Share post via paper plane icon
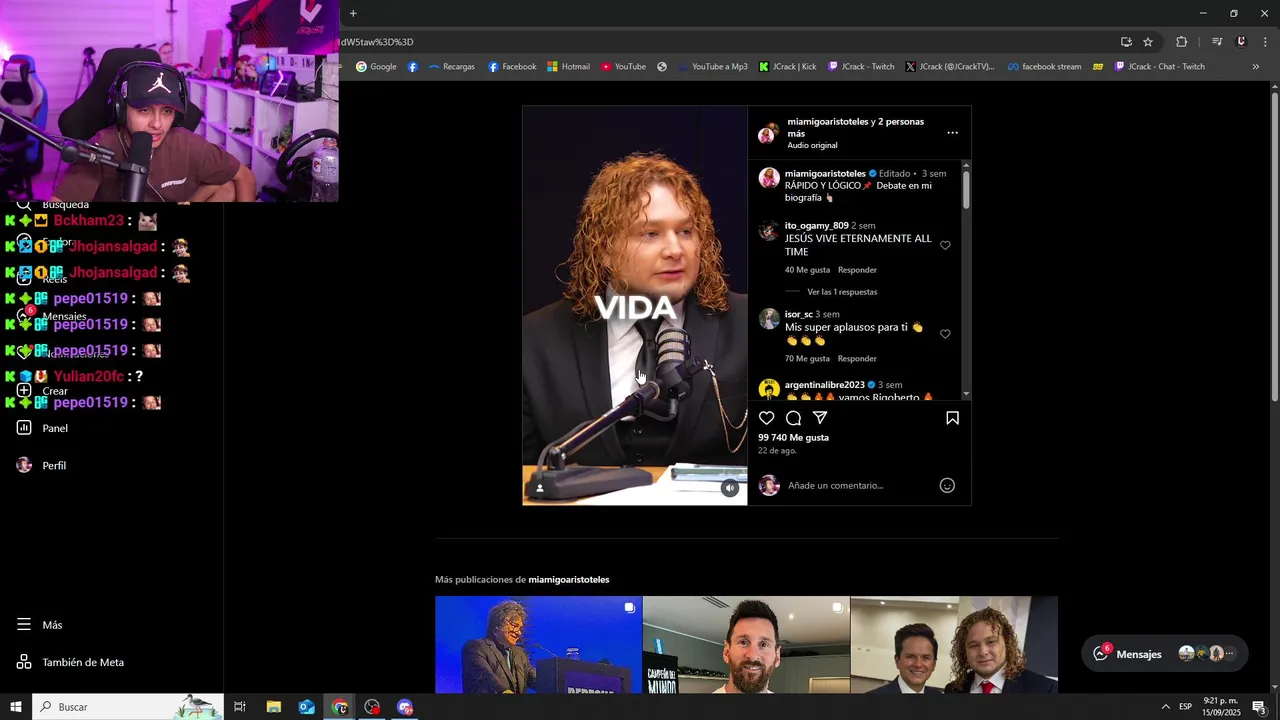 (820, 418)
